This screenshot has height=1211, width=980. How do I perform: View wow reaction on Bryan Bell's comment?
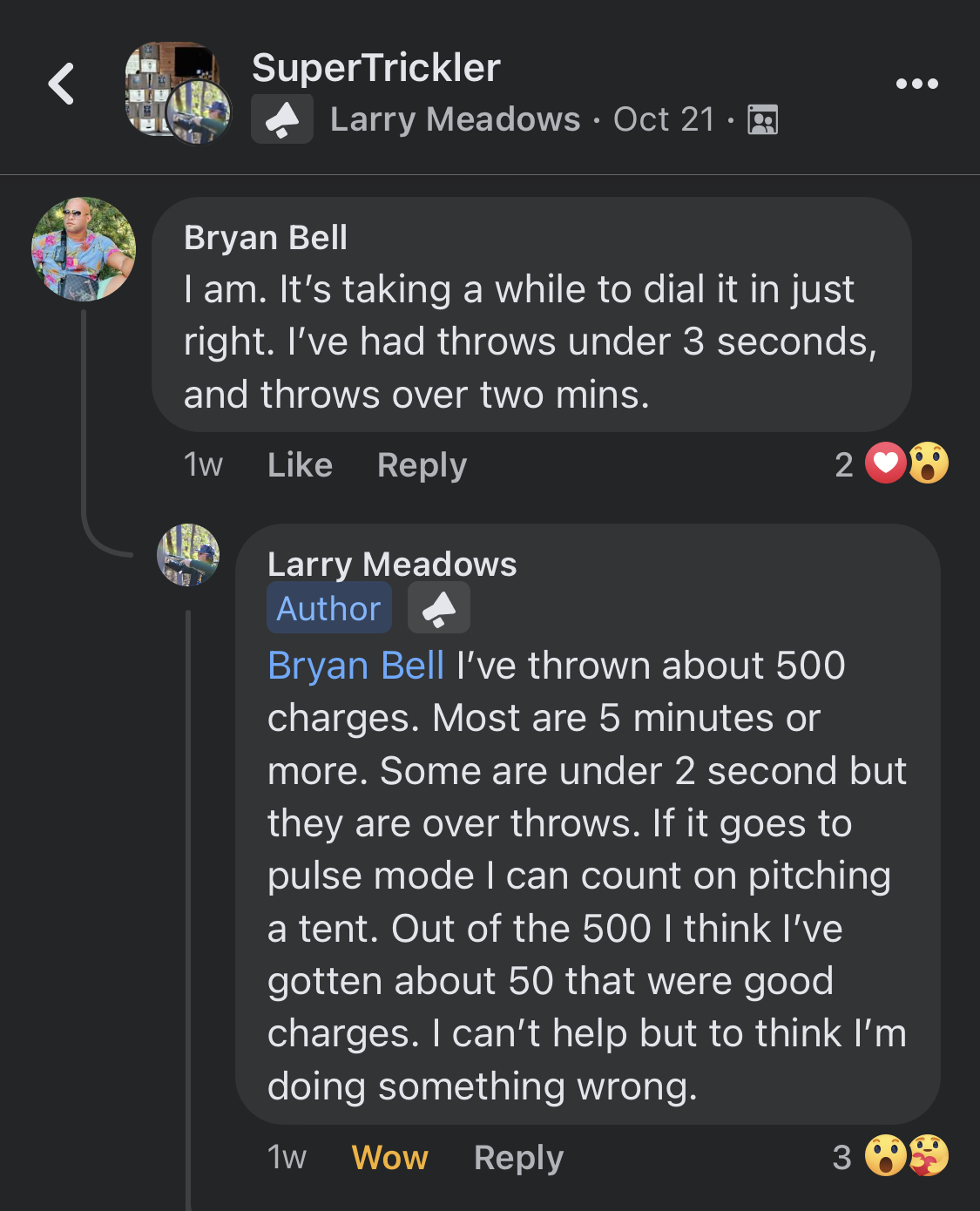click(929, 463)
